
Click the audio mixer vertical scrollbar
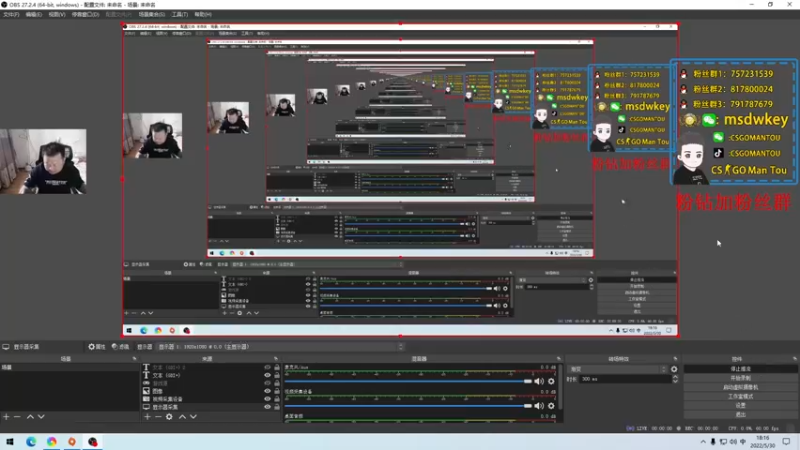coord(560,387)
